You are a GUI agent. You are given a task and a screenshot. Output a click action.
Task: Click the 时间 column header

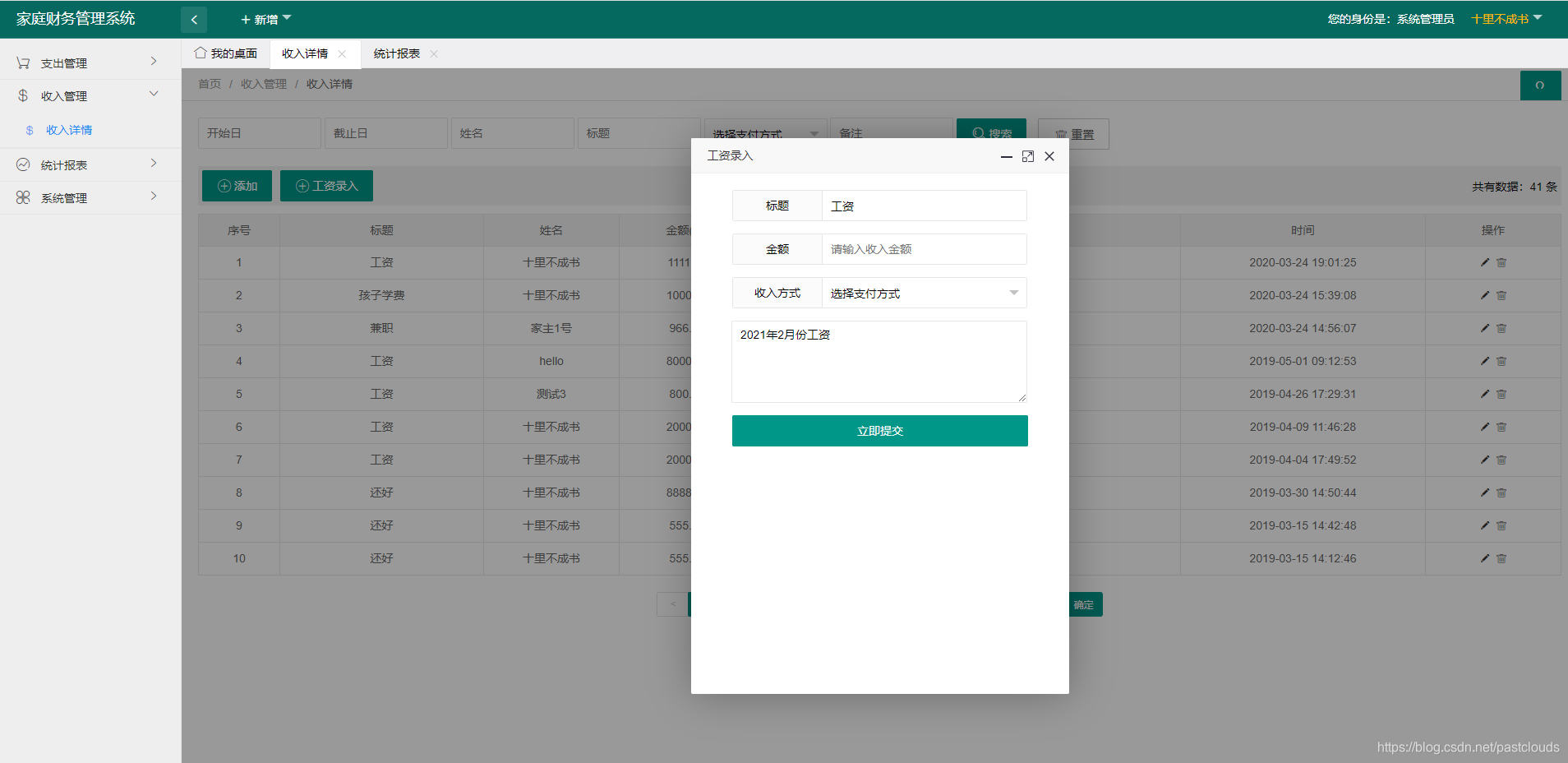[x=1303, y=230]
